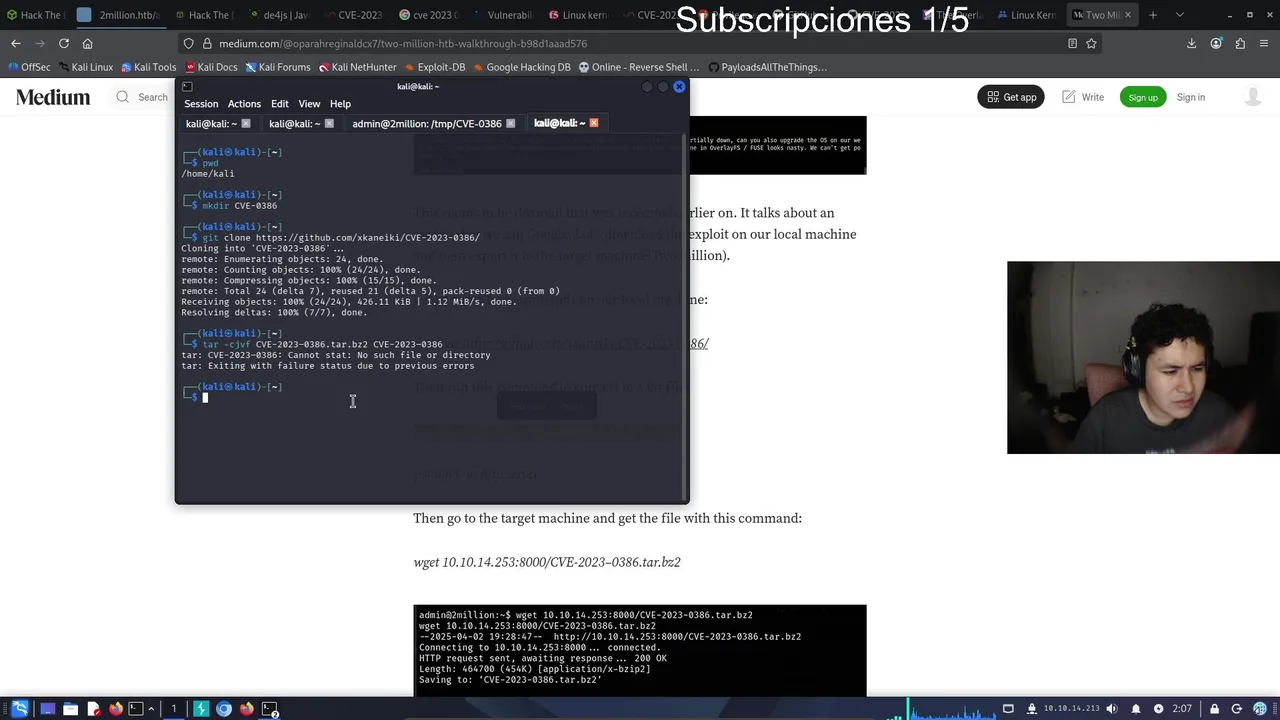The image size is (1280, 720).
Task: Open the PayloadsAllTheThings bookmark
Action: pos(767,67)
